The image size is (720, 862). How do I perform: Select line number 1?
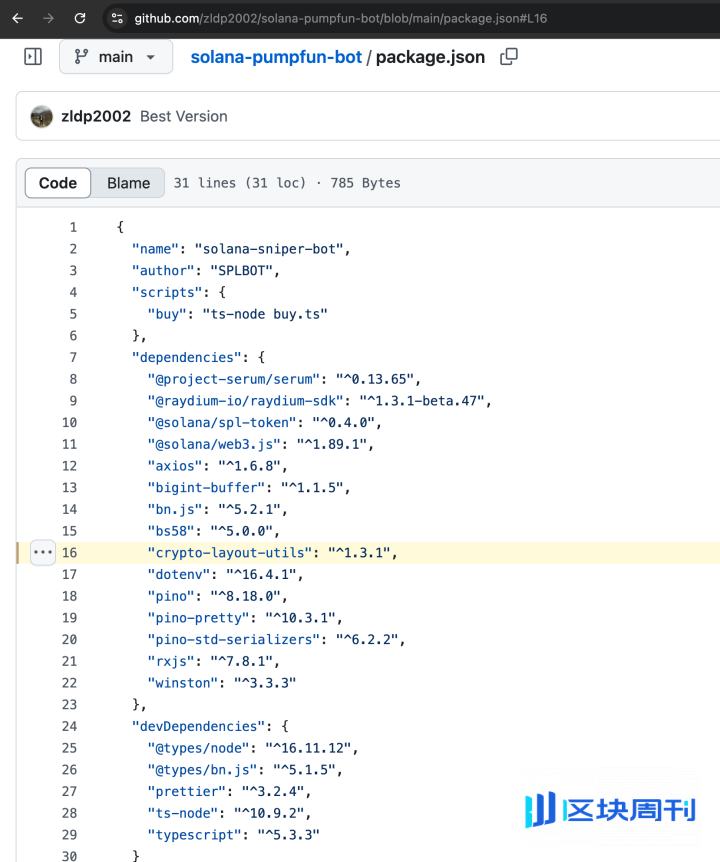click(73, 227)
